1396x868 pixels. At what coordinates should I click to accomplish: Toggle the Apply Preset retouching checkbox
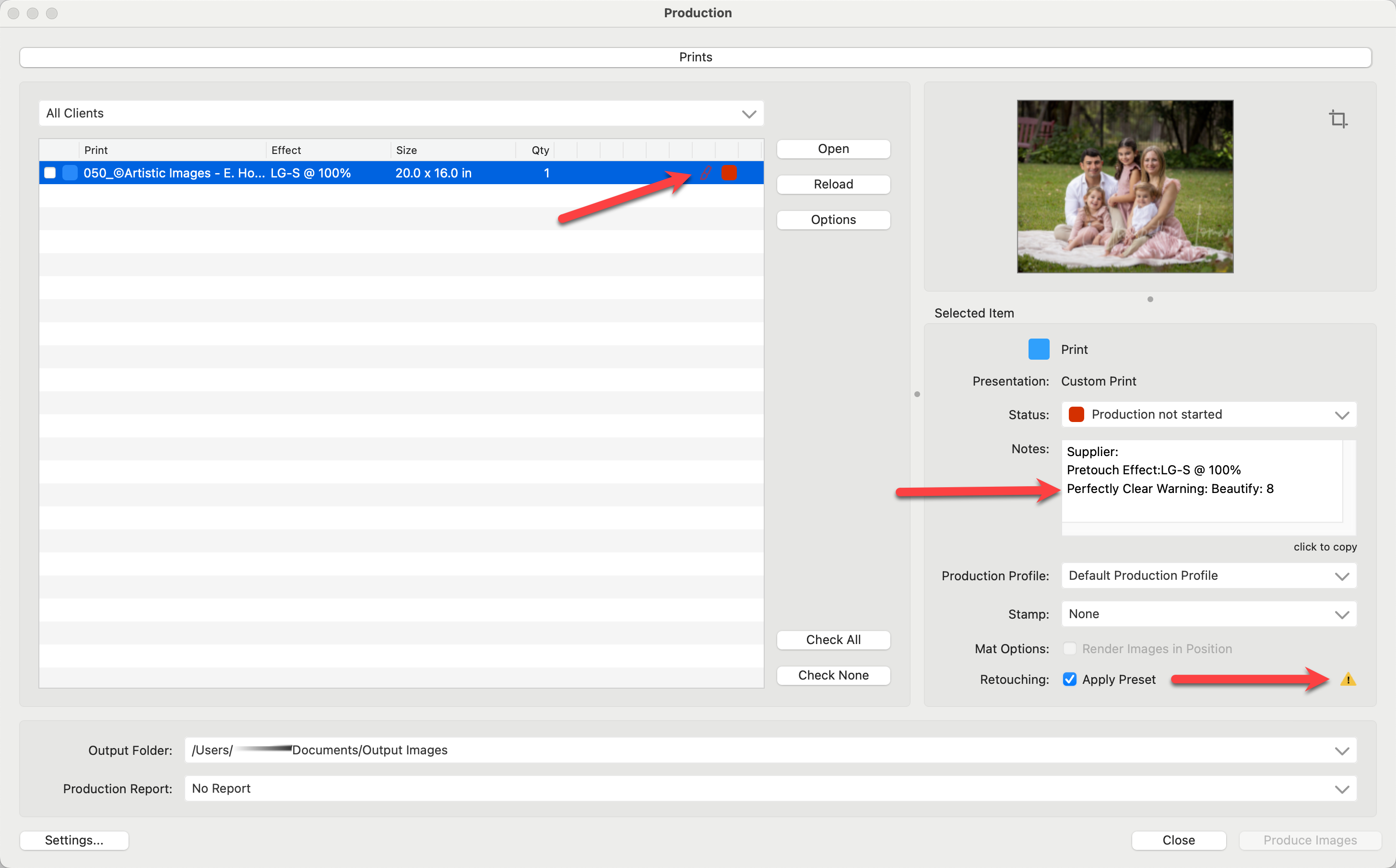1069,679
